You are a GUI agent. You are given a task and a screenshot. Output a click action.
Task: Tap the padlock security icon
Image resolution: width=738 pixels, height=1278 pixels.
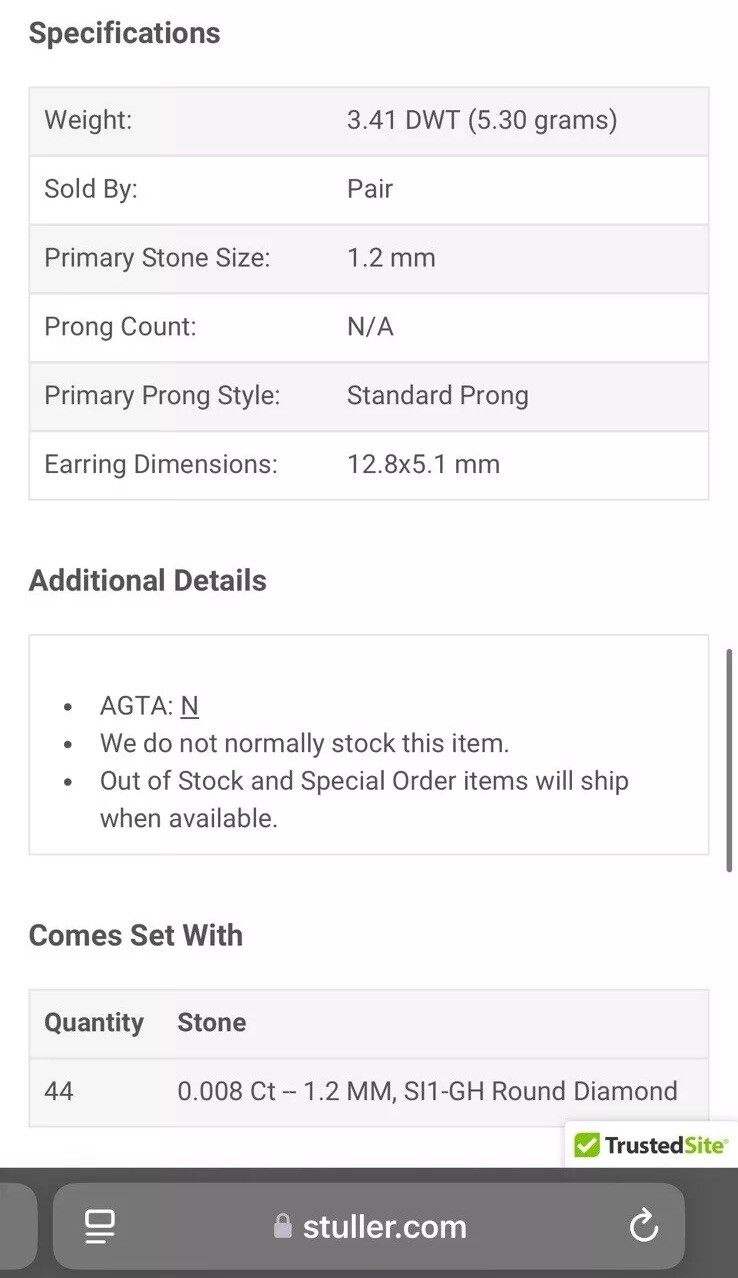tap(283, 1226)
